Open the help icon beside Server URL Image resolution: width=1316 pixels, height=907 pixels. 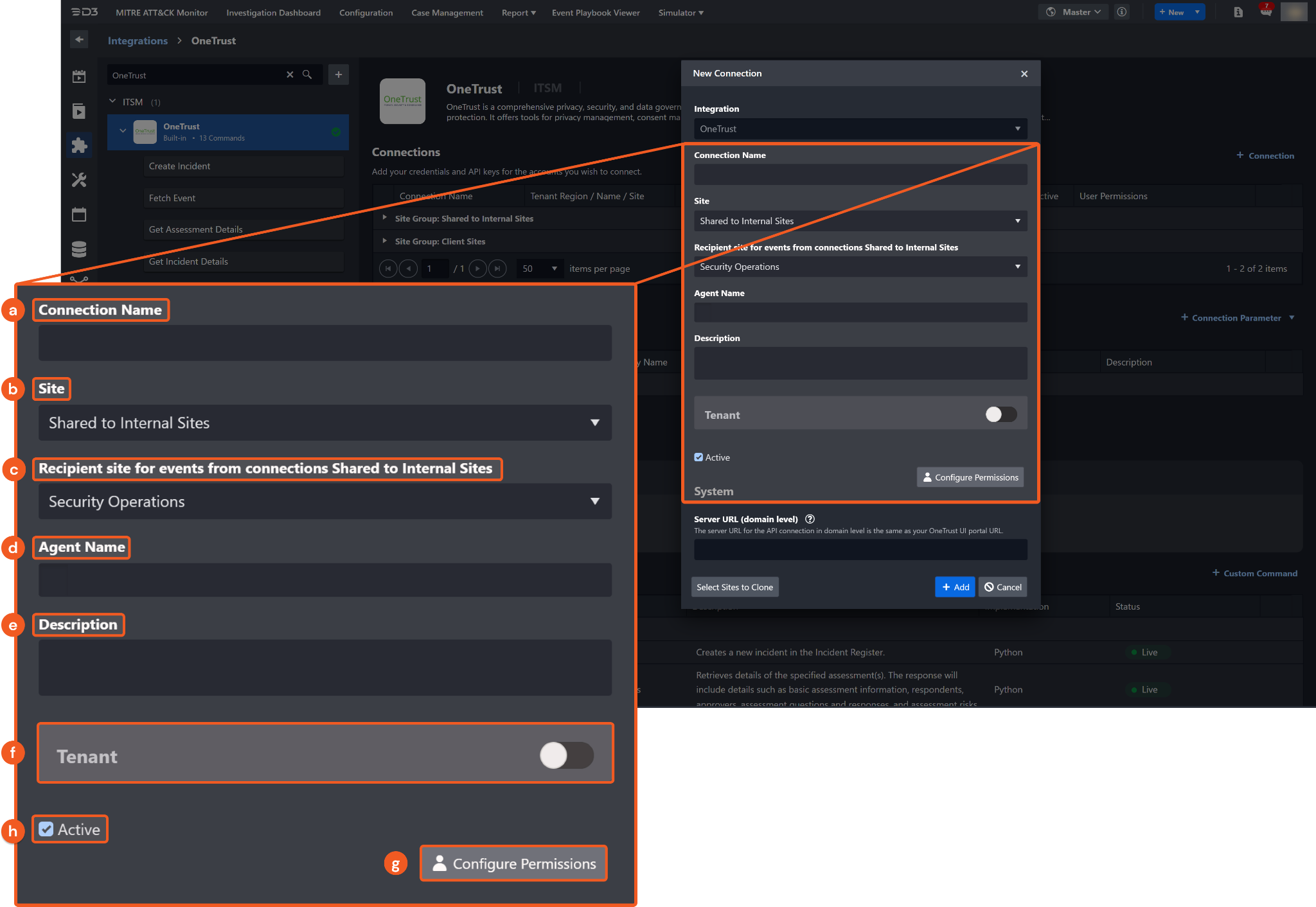pos(810,519)
